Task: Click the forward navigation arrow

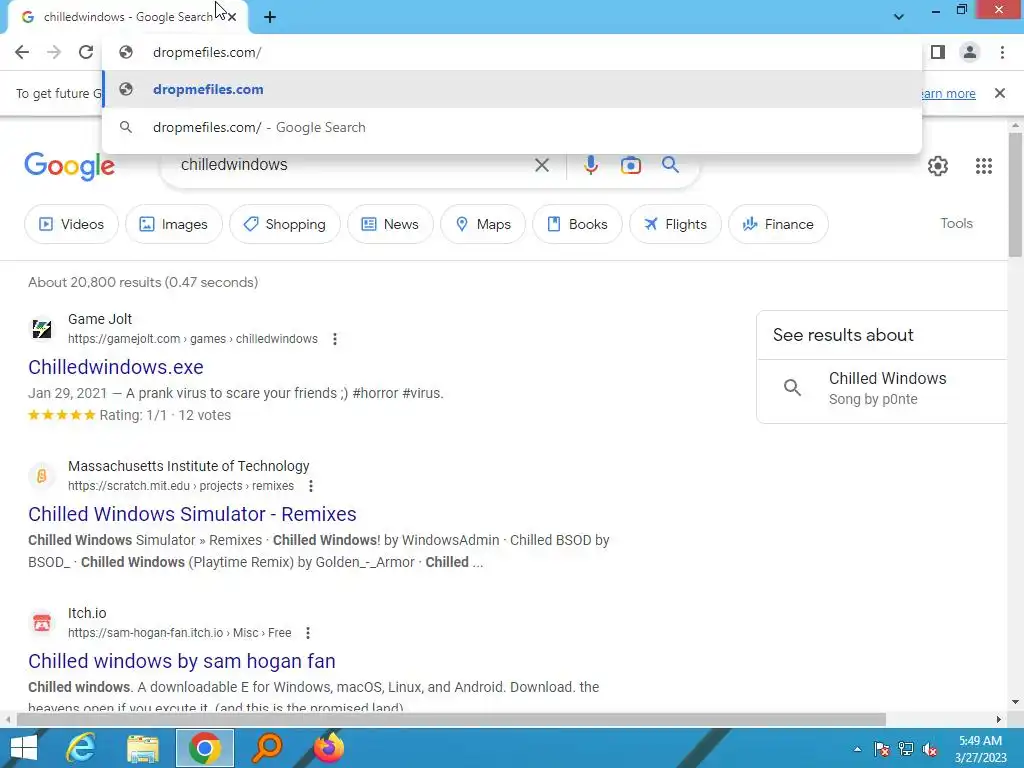Action: coord(54,52)
